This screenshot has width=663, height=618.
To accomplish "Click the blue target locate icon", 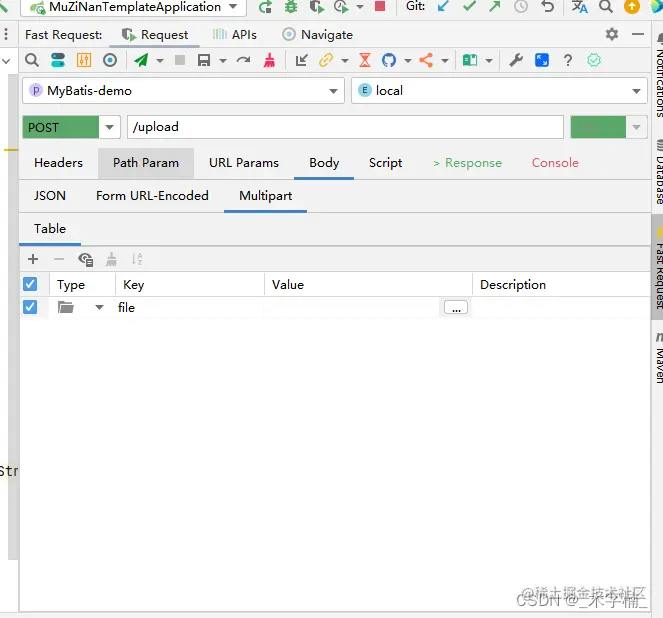I will (110, 60).
